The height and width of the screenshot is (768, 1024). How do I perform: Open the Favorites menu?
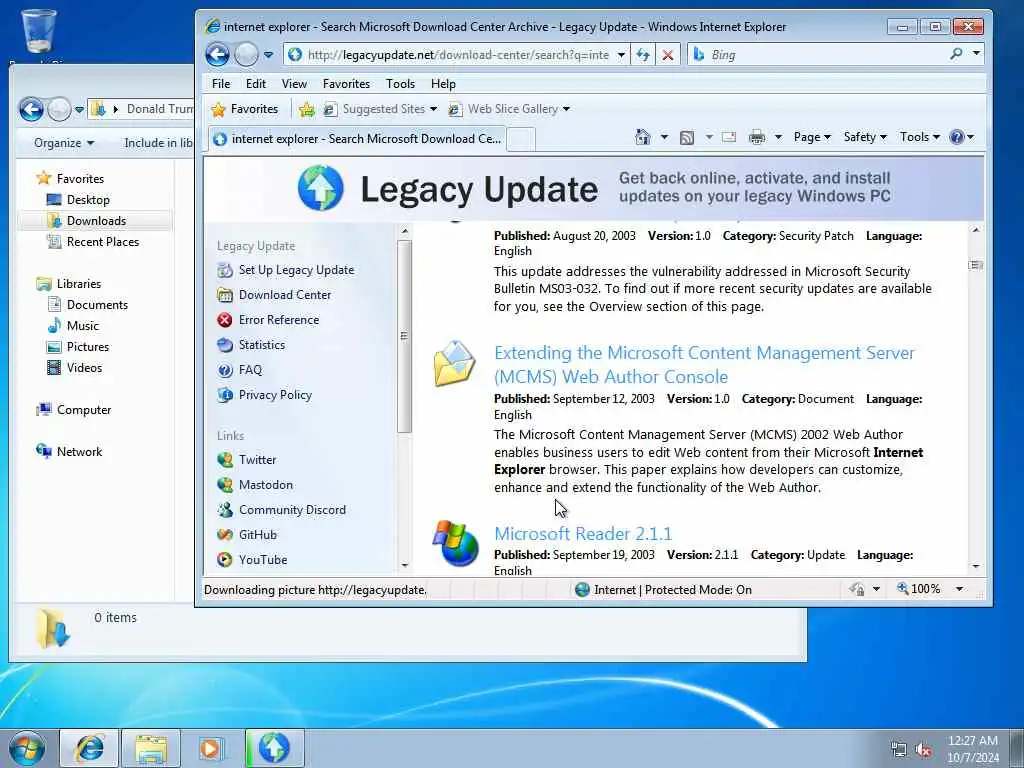coord(346,84)
